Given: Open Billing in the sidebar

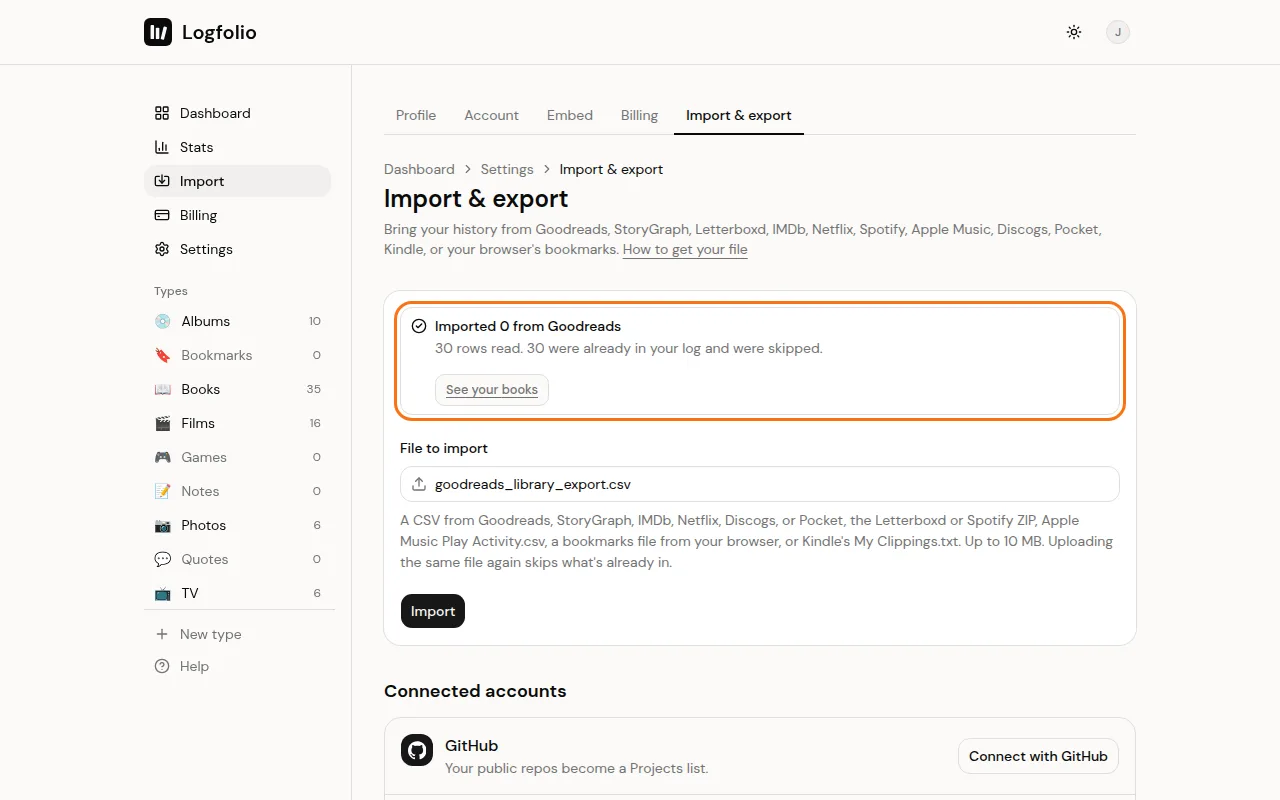Looking at the screenshot, I should tap(237, 215).
